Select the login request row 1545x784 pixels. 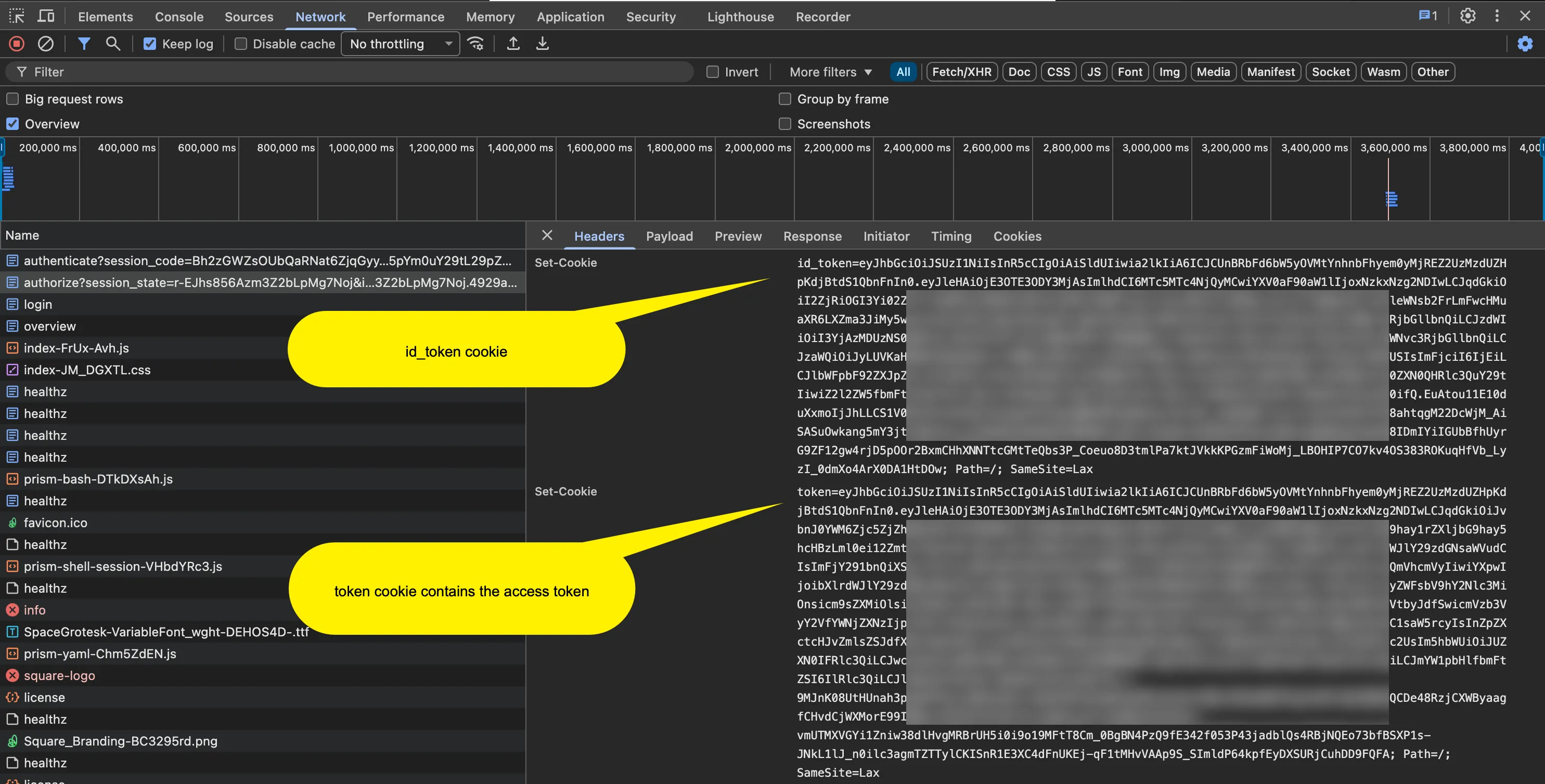(263, 305)
